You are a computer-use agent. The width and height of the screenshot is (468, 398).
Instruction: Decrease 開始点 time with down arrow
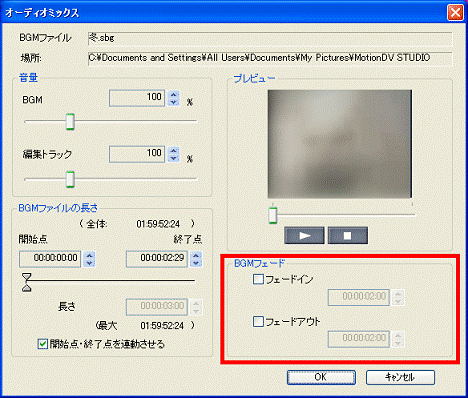89,263
